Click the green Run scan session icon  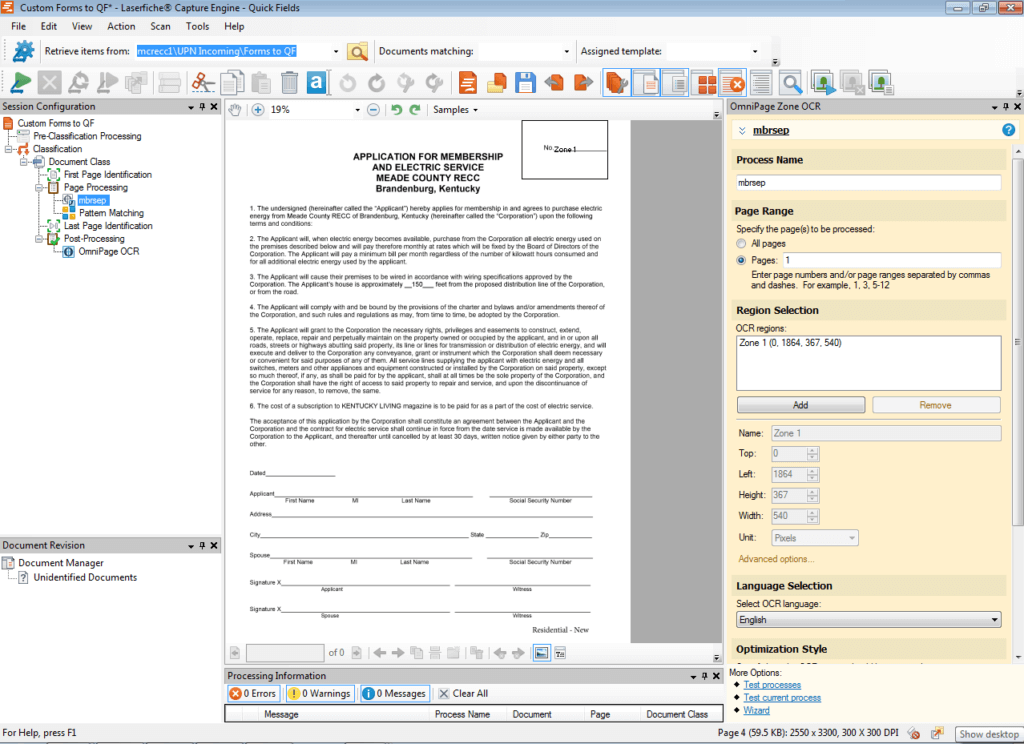coord(20,83)
